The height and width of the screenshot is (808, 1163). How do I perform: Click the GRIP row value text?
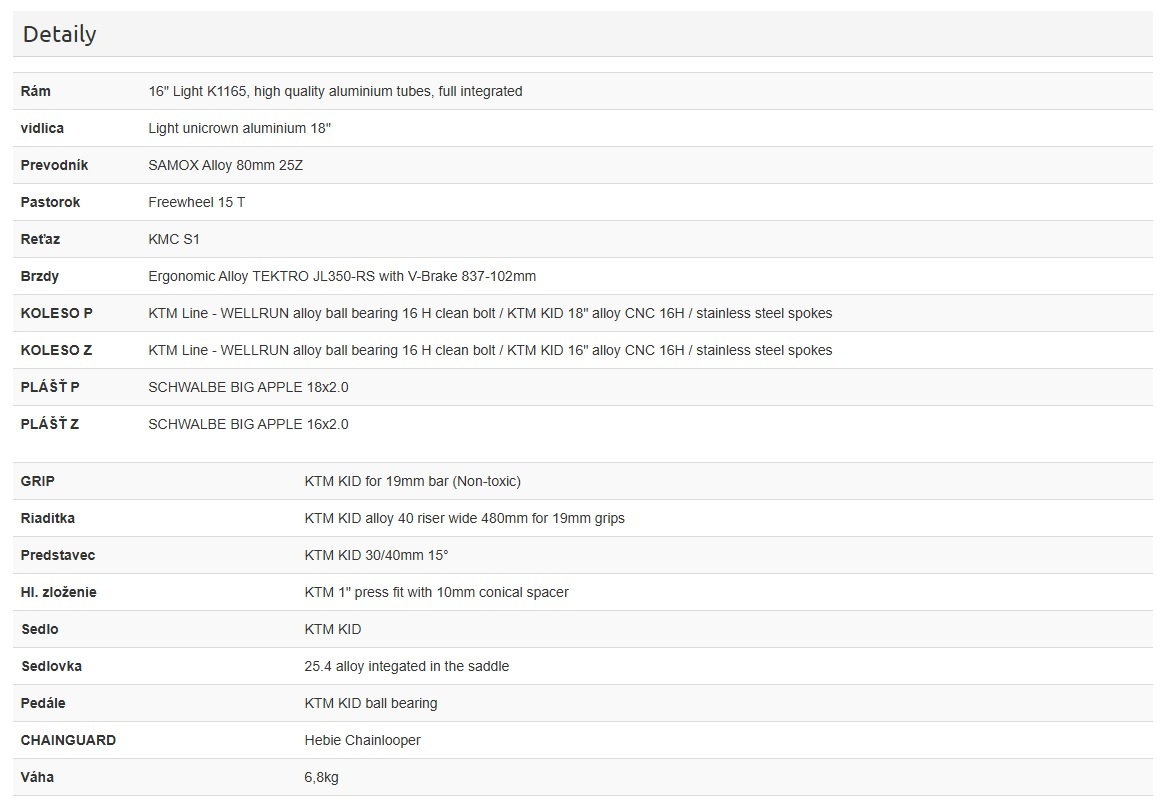[x=412, y=481]
